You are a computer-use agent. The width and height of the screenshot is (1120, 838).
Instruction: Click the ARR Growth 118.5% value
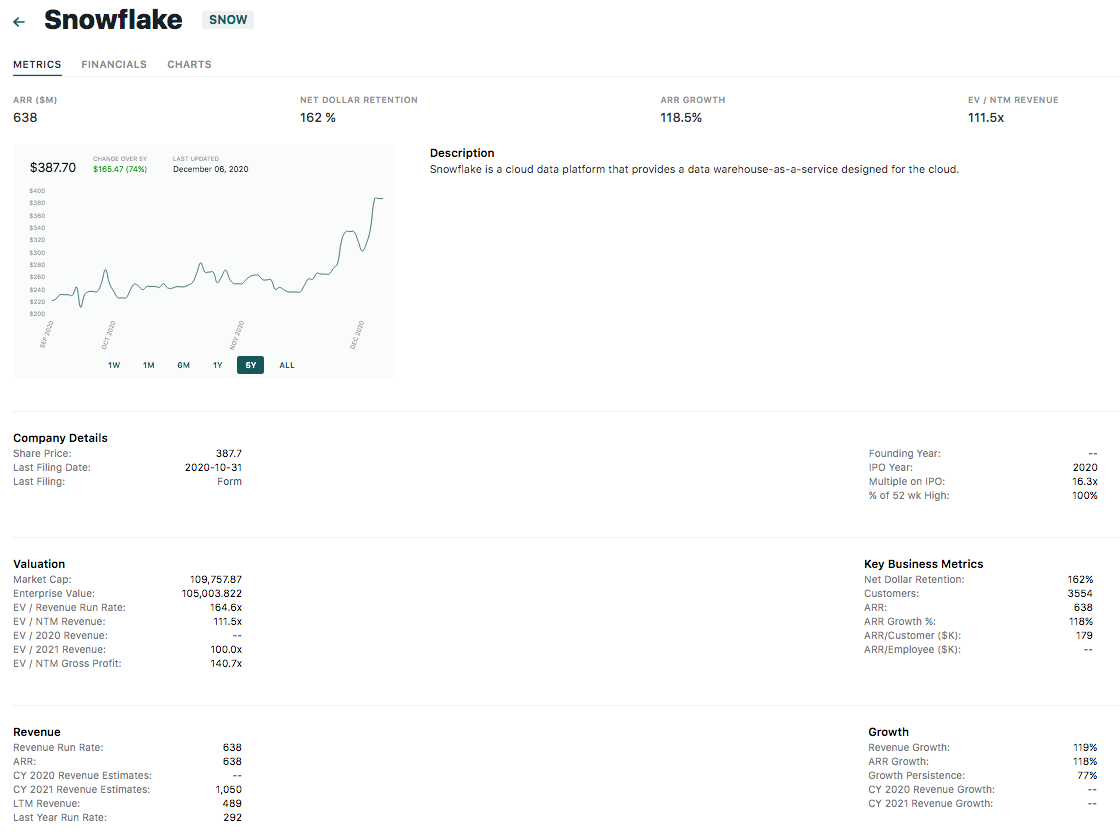(681, 118)
